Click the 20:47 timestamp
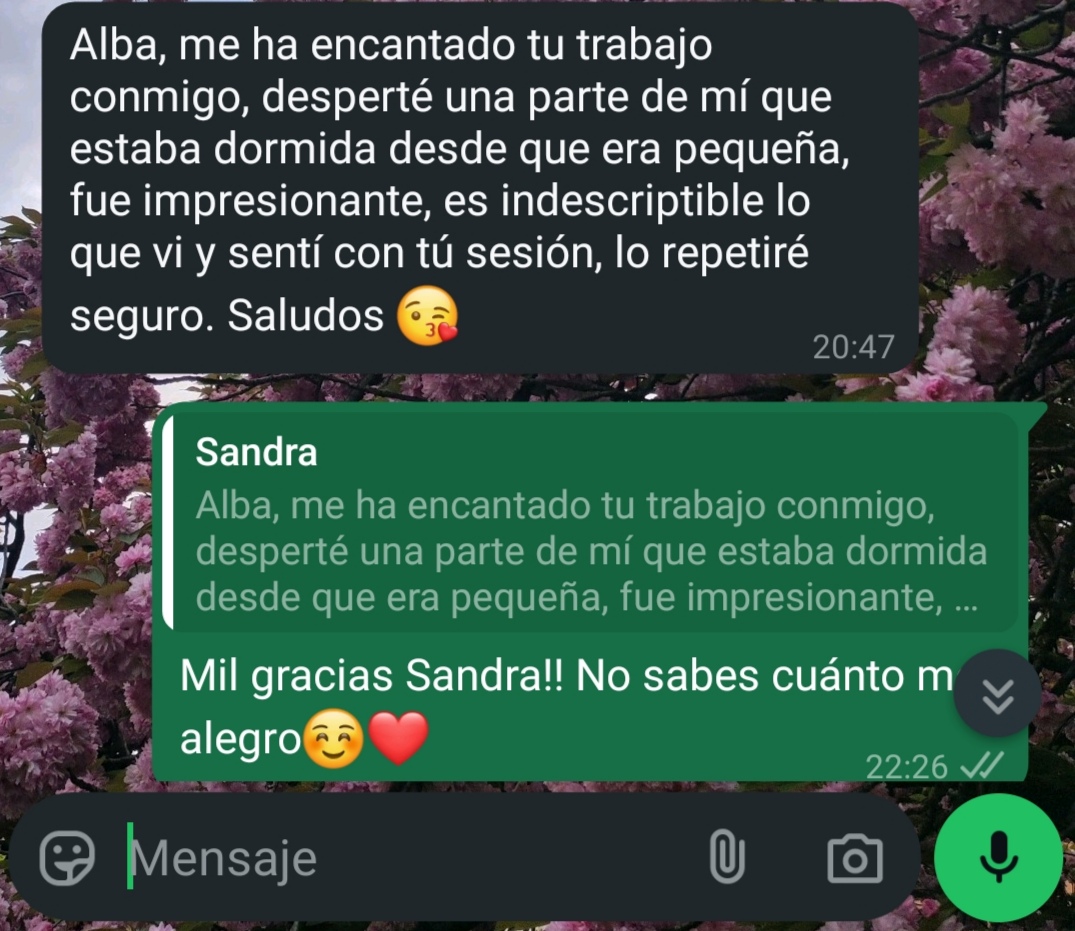 coord(854,347)
